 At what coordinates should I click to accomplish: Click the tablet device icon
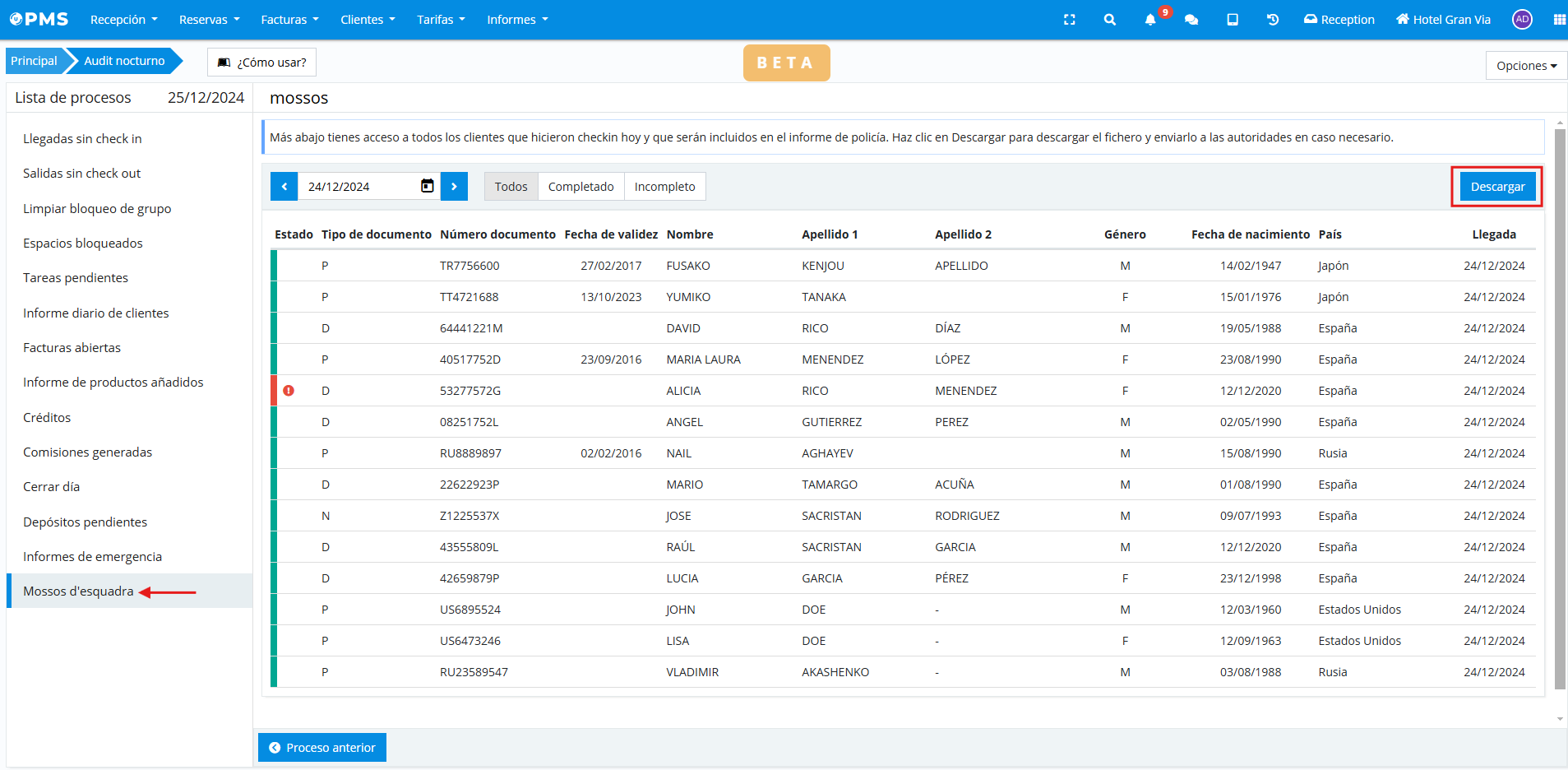point(1232,20)
